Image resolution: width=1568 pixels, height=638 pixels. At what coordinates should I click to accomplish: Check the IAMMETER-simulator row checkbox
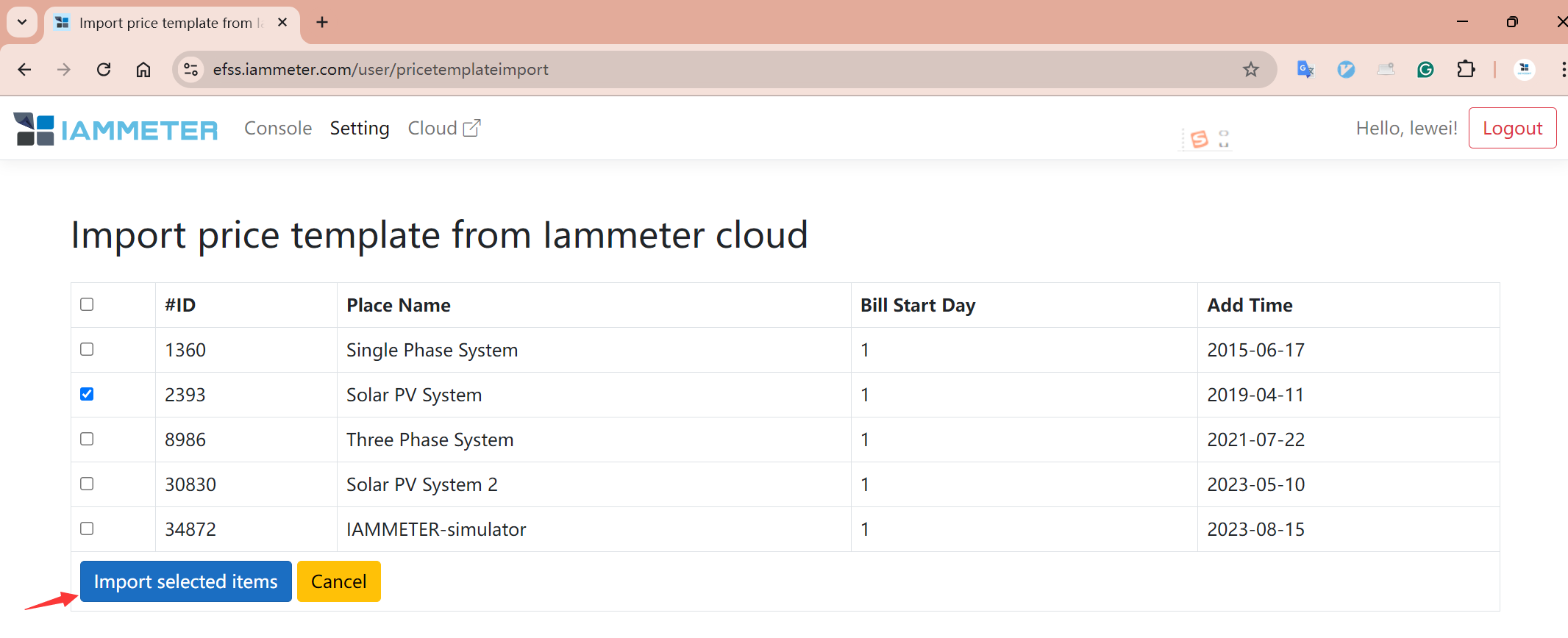click(87, 528)
